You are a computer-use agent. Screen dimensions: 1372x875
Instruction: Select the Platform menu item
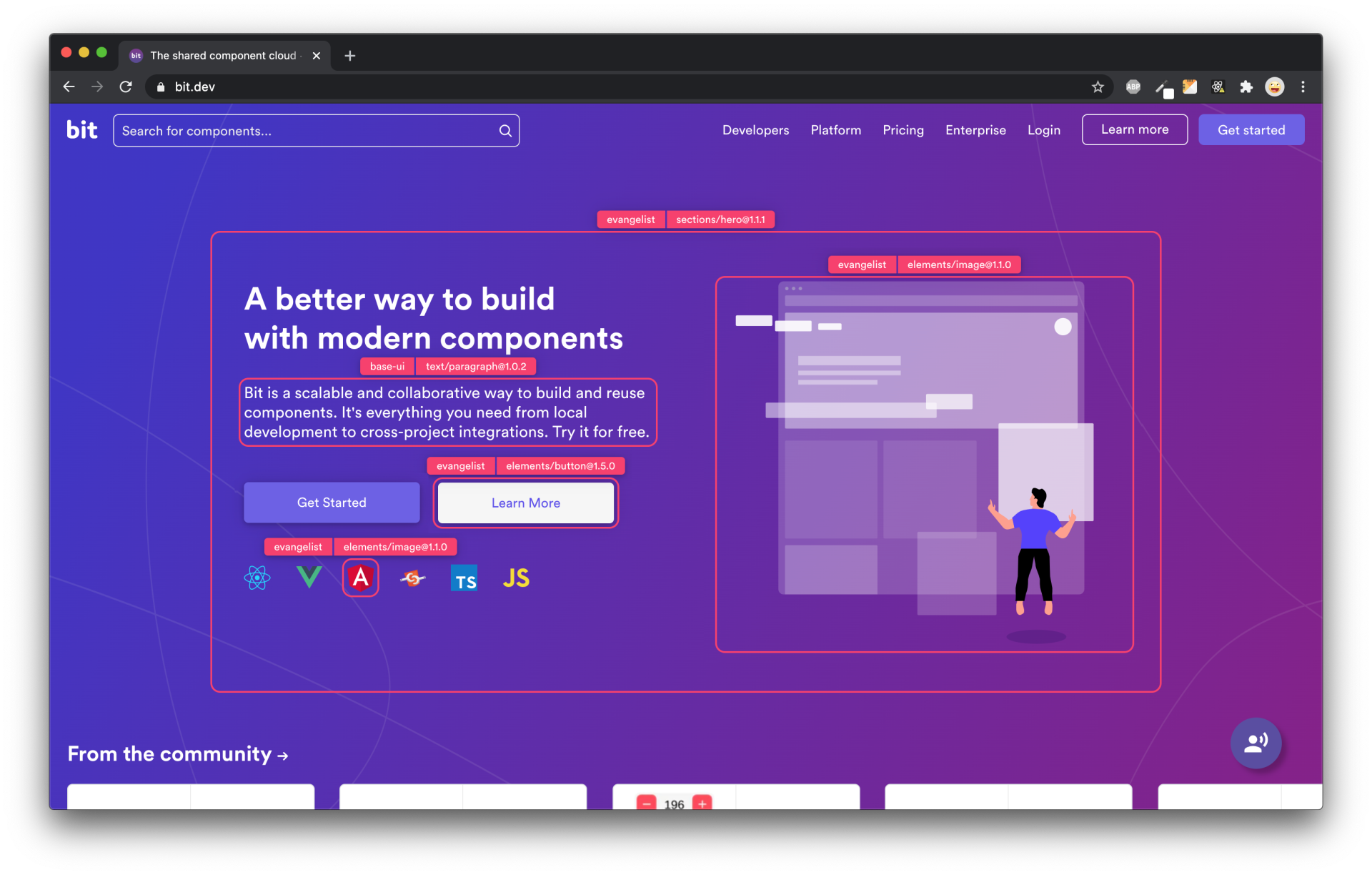(837, 130)
